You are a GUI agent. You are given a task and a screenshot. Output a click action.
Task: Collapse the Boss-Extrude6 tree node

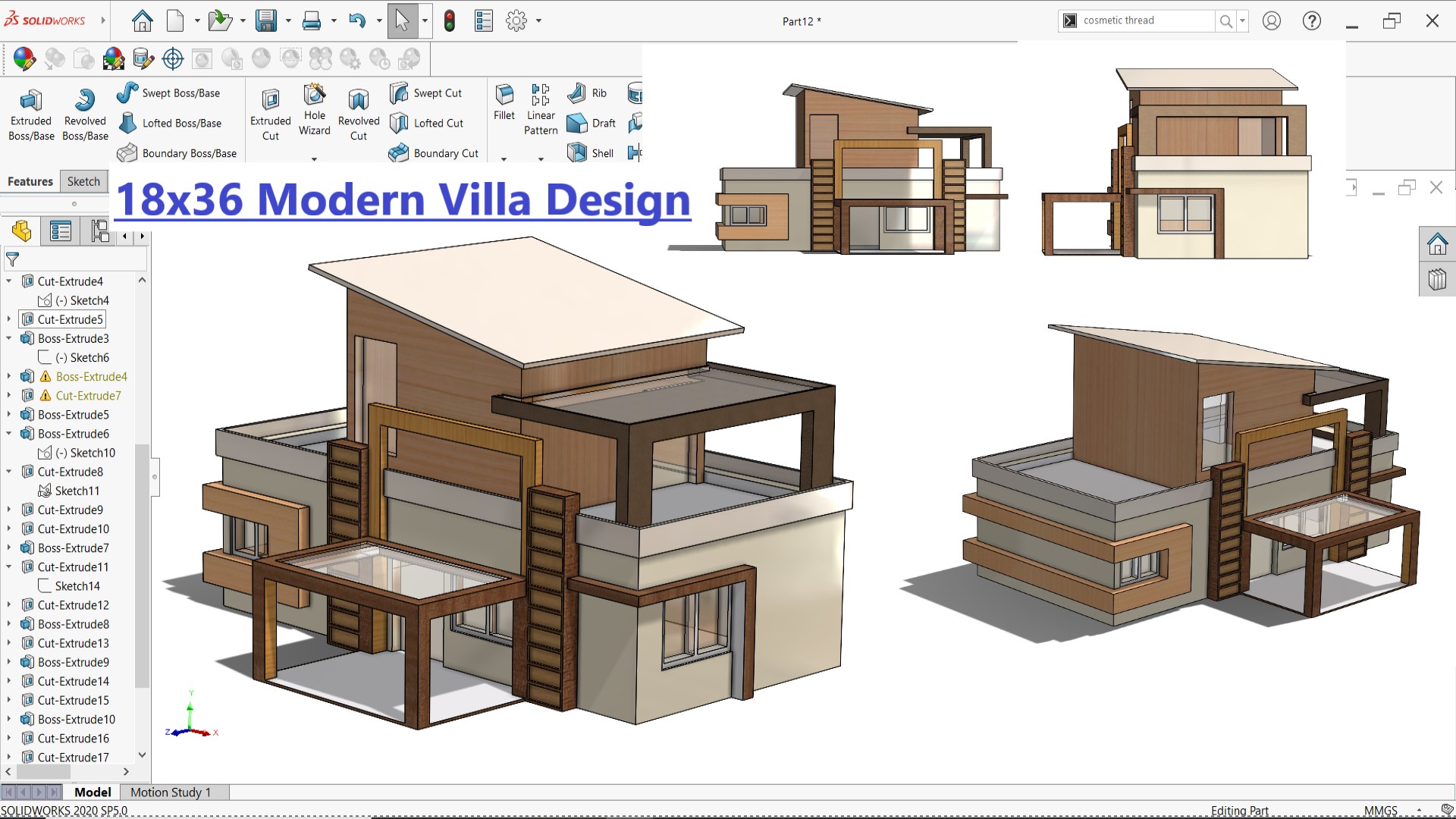click(9, 434)
